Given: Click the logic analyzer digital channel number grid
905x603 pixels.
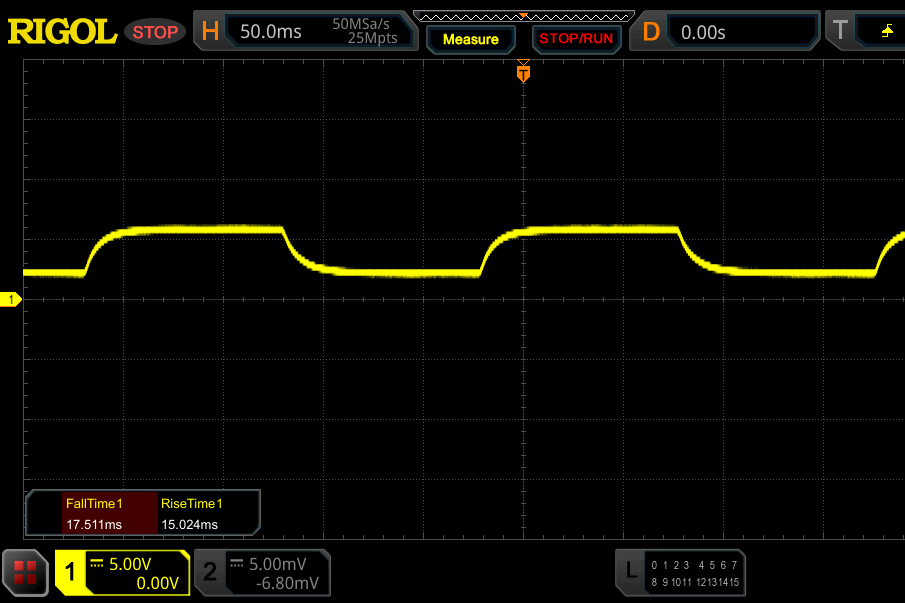Looking at the screenshot, I should pos(695,574).
